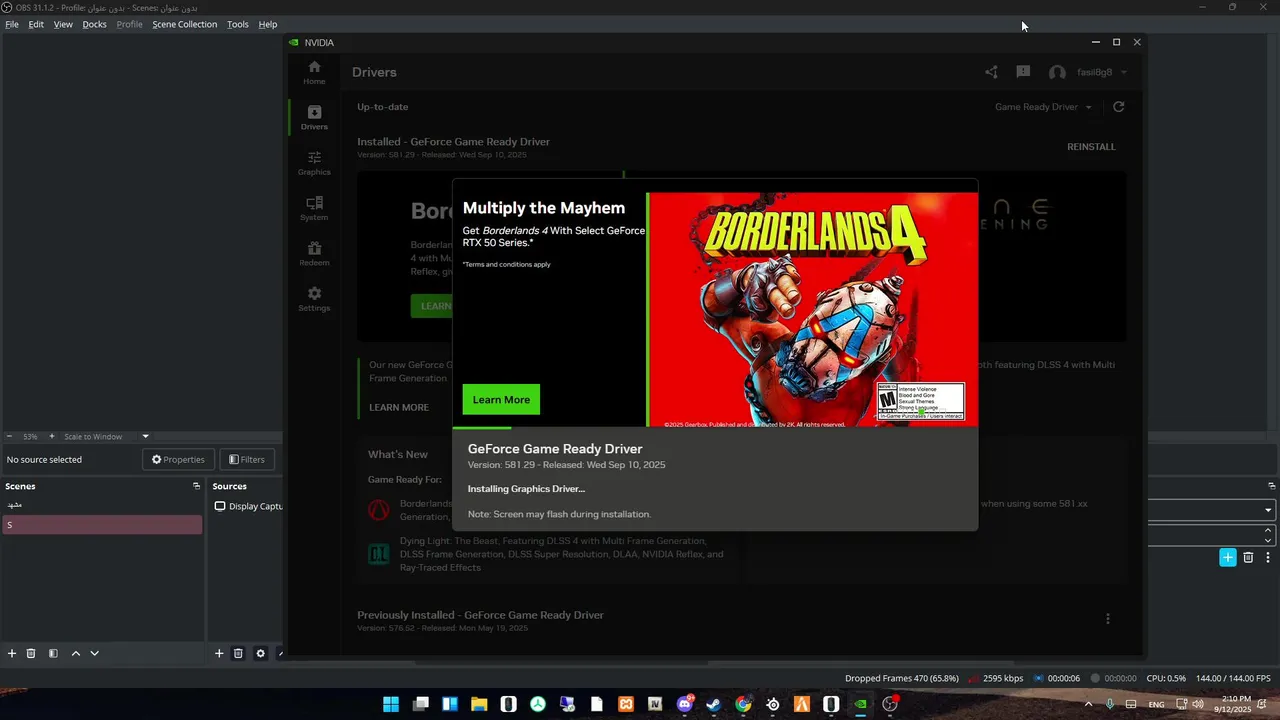Open source Filters button in OBS
The height and width of the screenshot is (720, 1280).
(x=247, y=459)
